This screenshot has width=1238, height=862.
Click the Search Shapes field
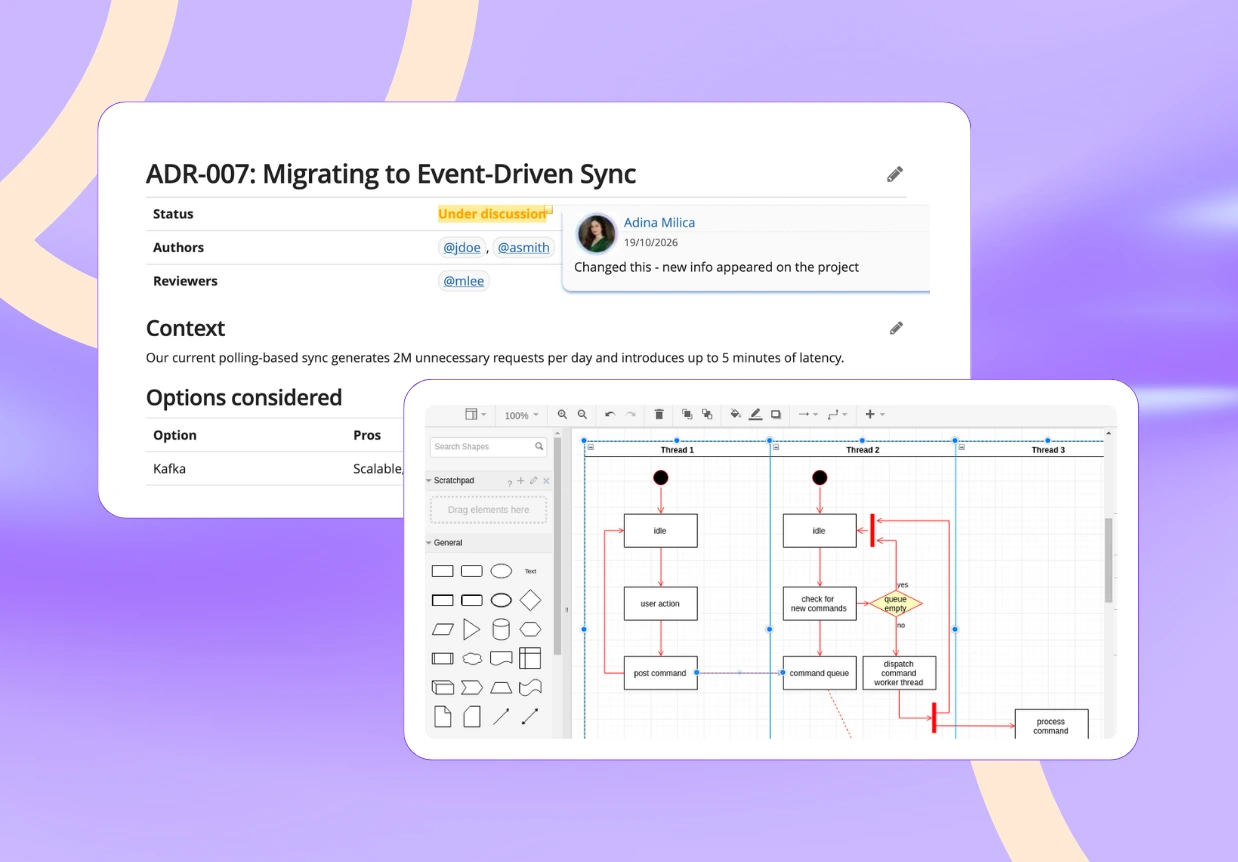tap(489, 447)
